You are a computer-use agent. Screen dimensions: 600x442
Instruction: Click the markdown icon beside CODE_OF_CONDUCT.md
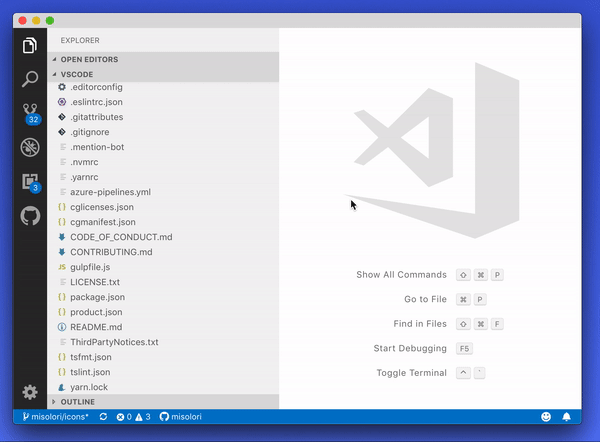[x=62, y=237]
